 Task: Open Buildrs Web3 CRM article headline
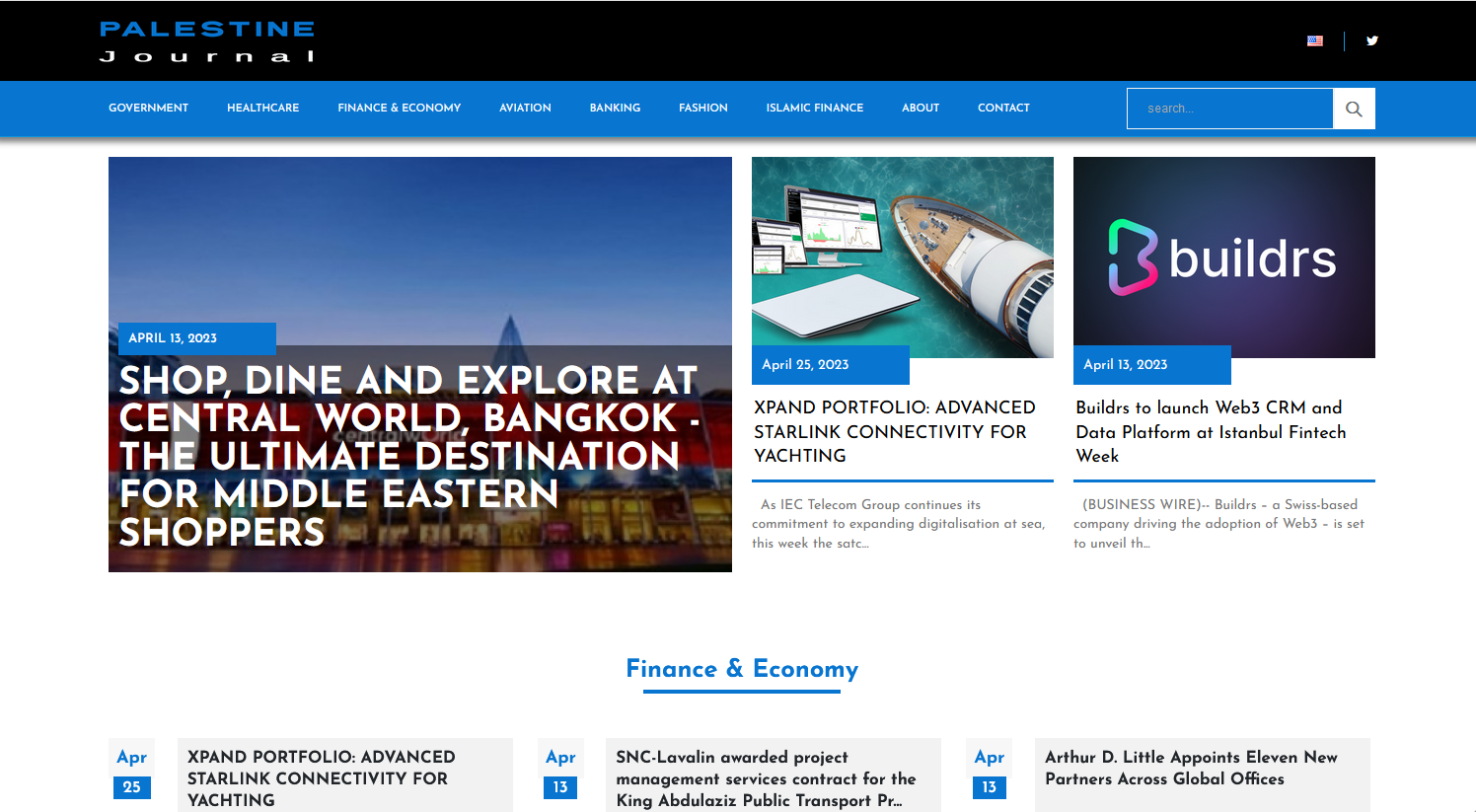pos(1210,432)
